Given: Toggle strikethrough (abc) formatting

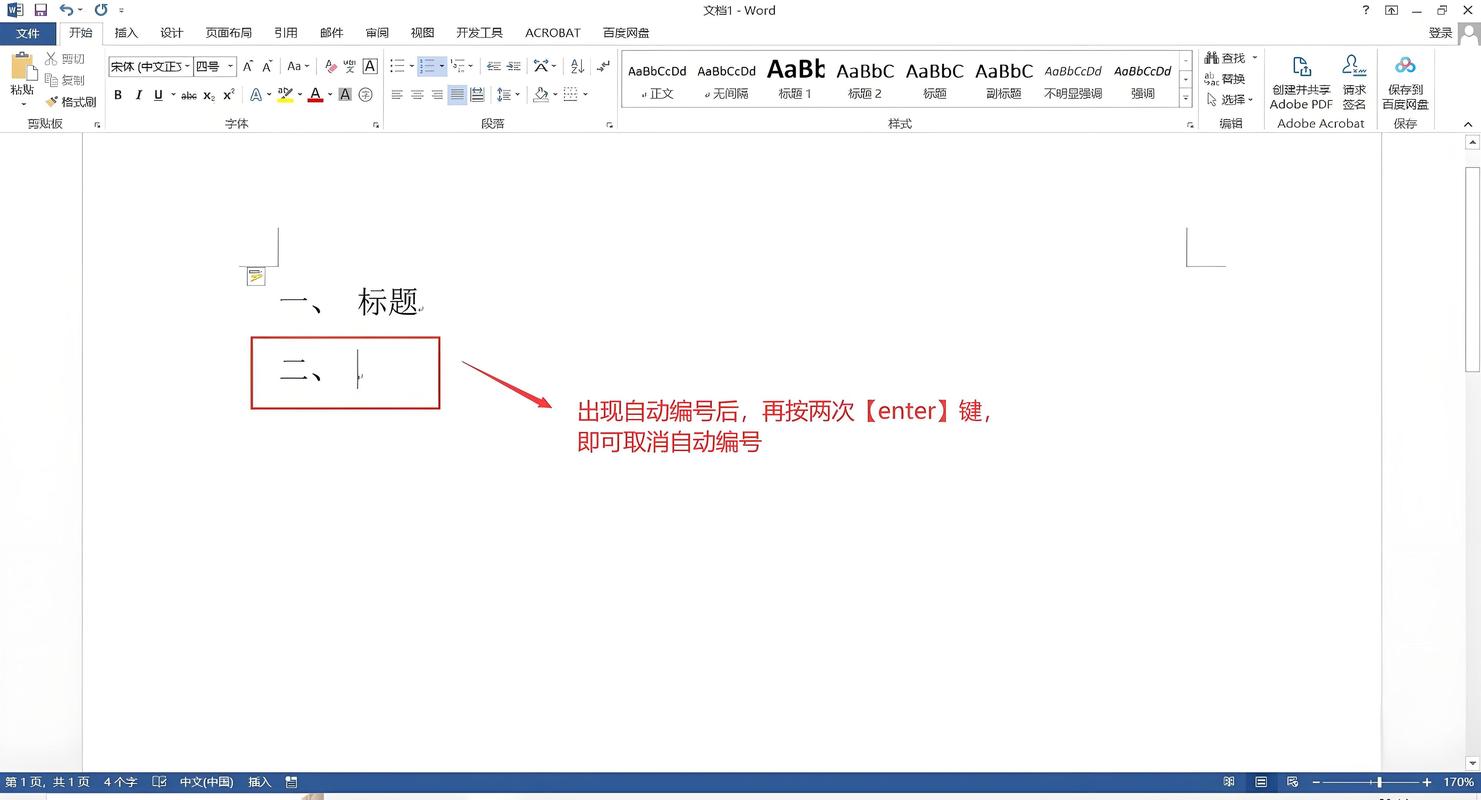Looking at the screenshot, I should [189, 95].
